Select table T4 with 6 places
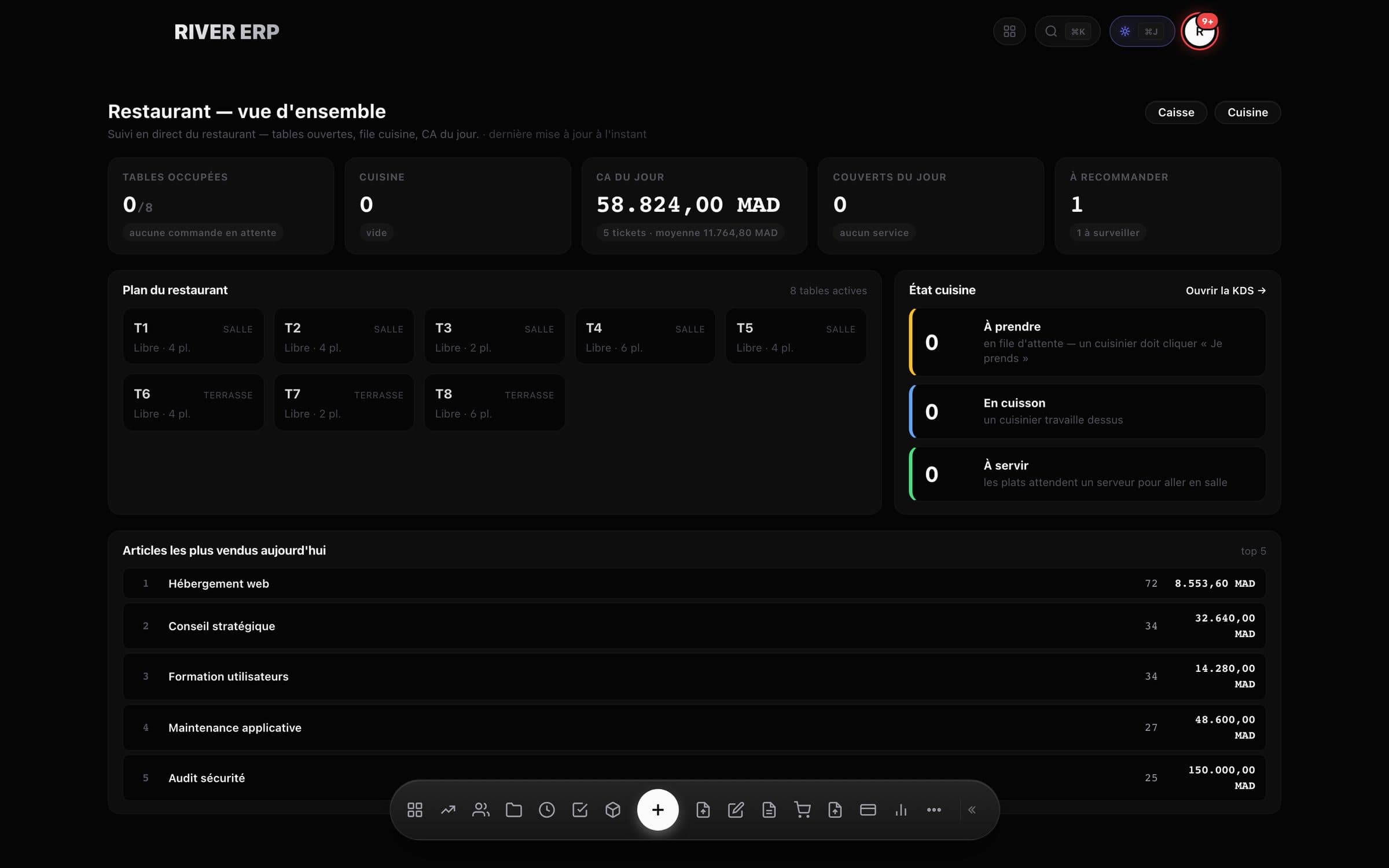 tap(645, 336)
